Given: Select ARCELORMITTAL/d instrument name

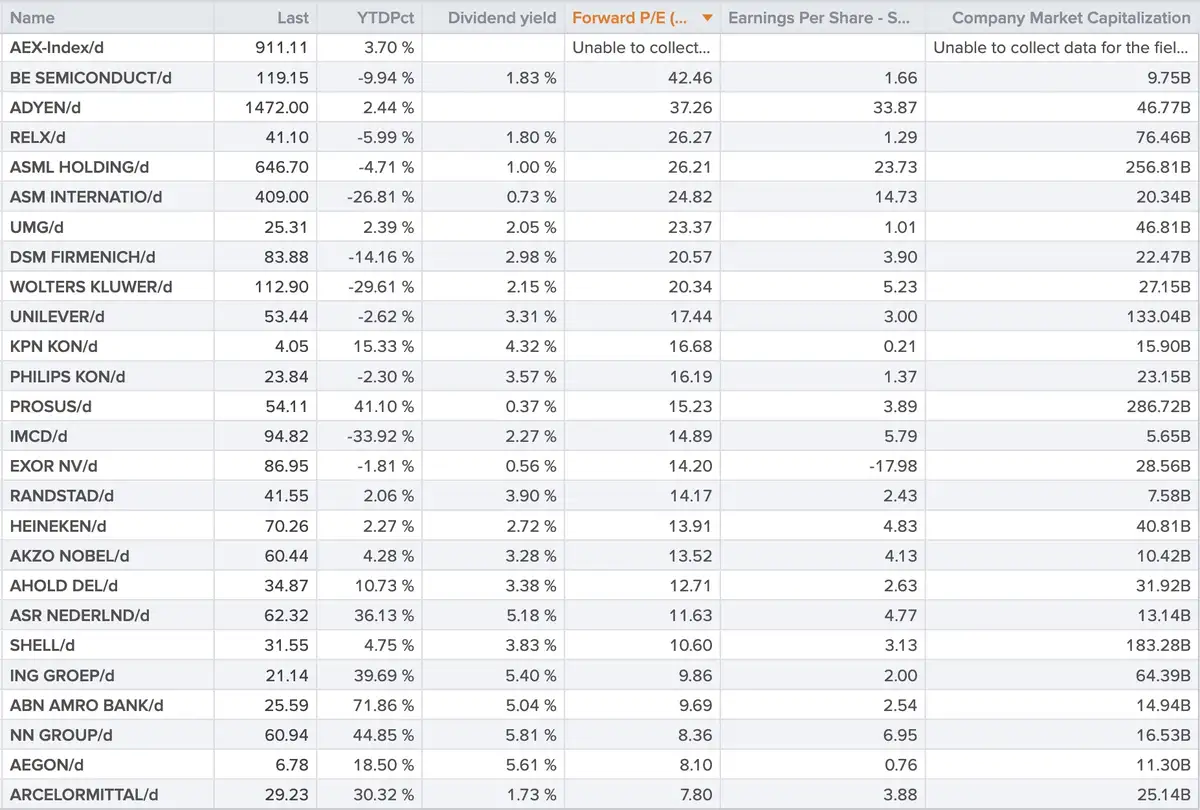Looking at the screenshot, I should 84,797.
